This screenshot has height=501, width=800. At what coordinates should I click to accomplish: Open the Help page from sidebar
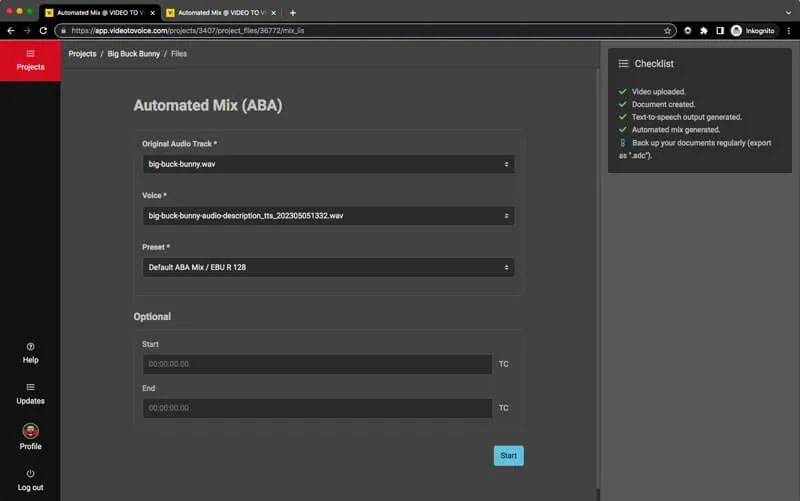(30, 352)
